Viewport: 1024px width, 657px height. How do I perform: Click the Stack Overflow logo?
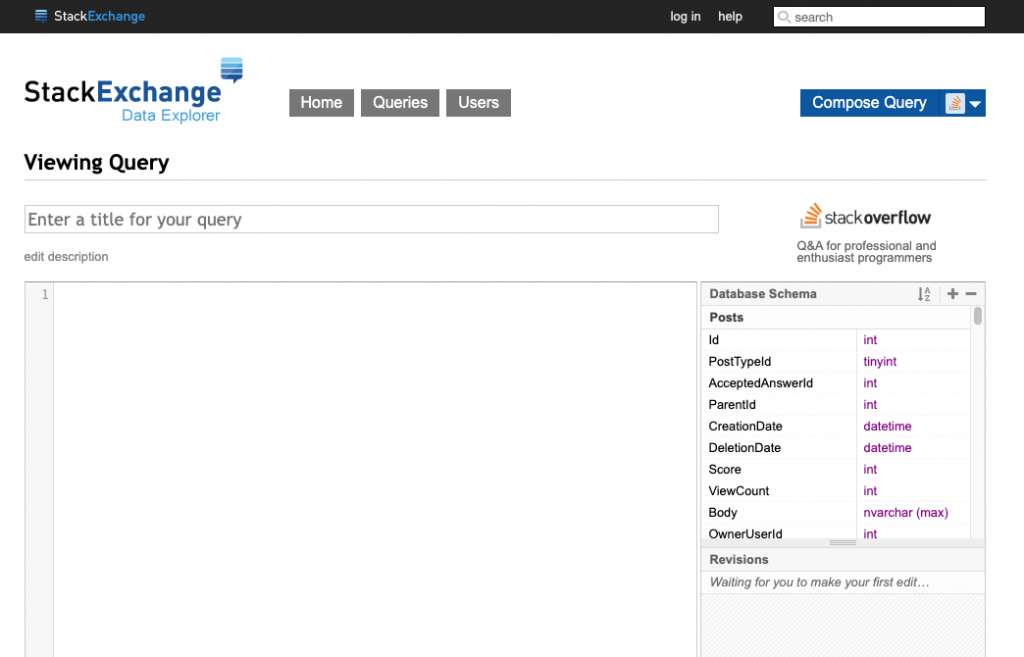[865, 216]
